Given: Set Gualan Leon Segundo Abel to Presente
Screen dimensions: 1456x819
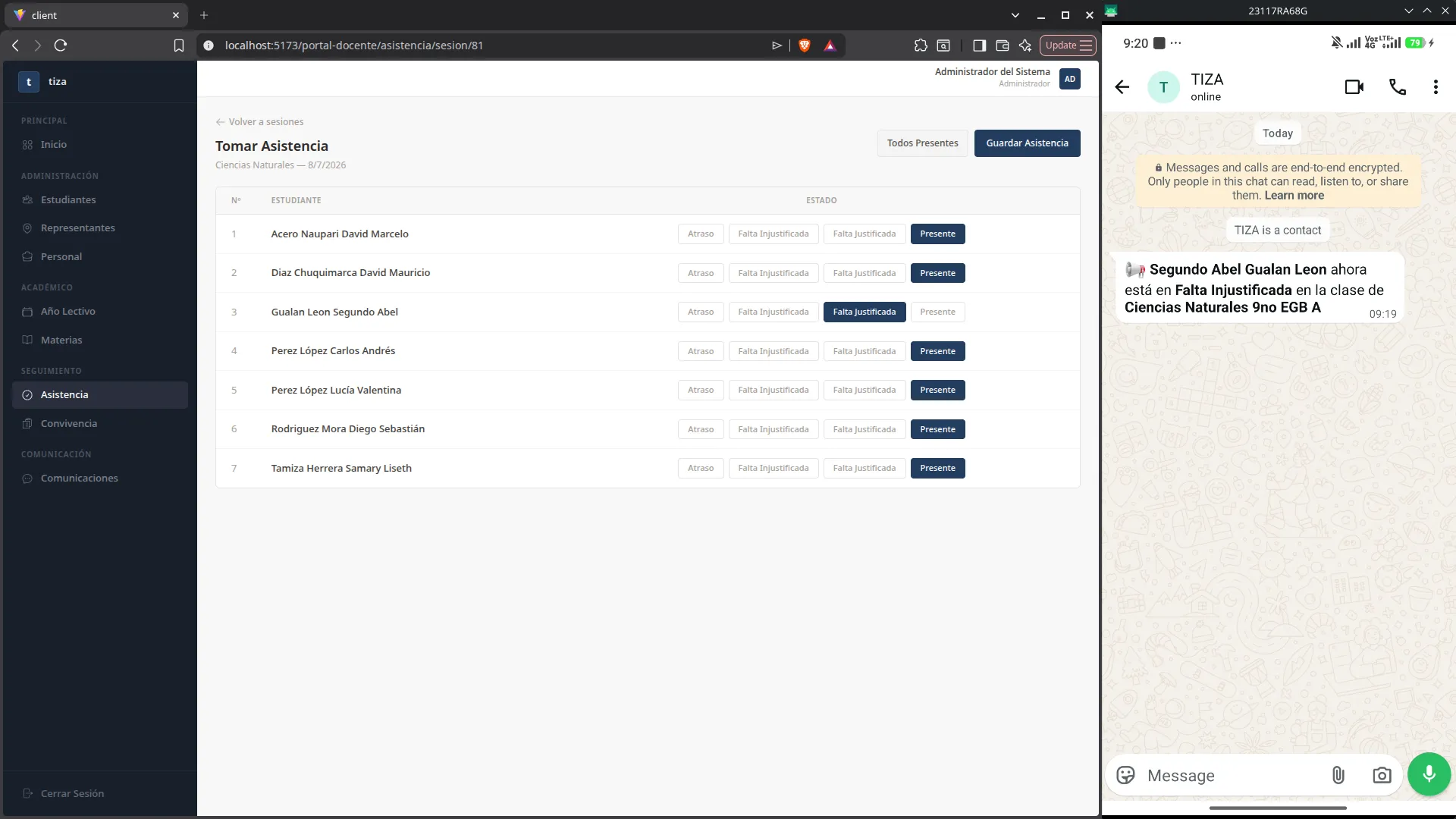Looking at the screenshot, I should [937, 312].
